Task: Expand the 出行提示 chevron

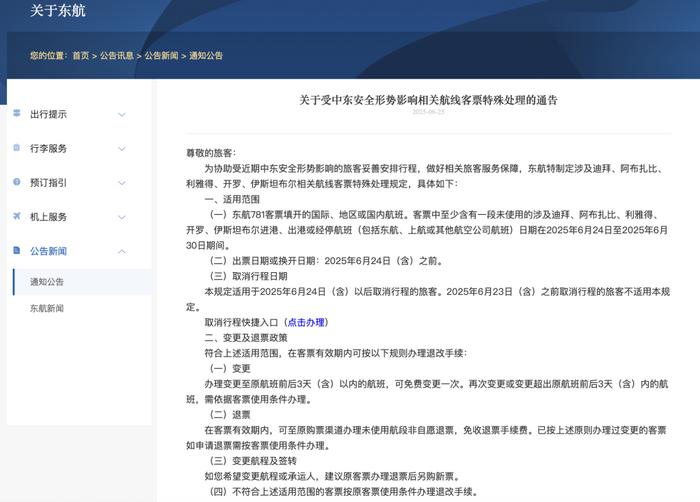Action: pyautogui.click(x=122, y=114)
